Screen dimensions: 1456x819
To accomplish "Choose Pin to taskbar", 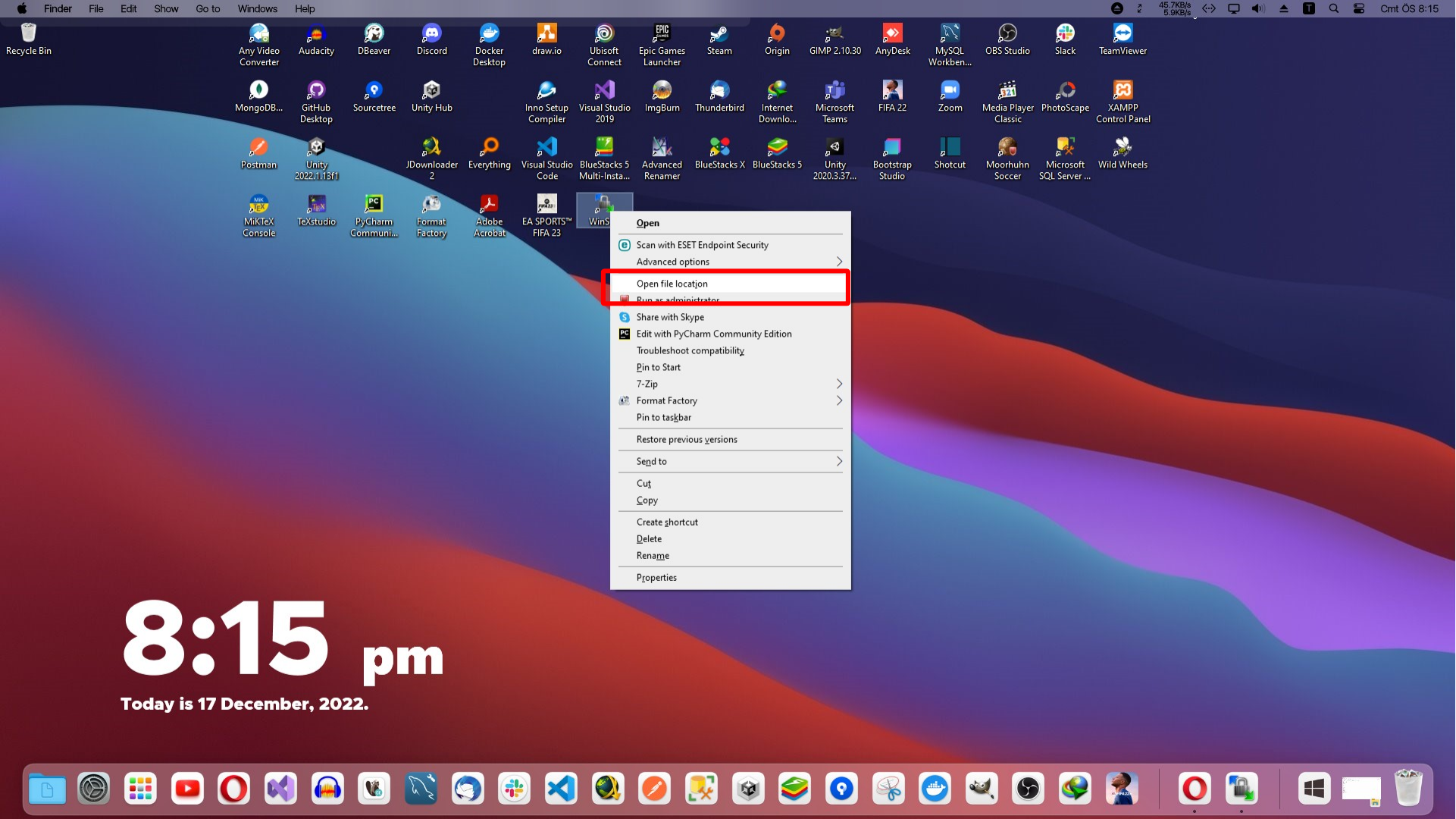I will point(731,417).
